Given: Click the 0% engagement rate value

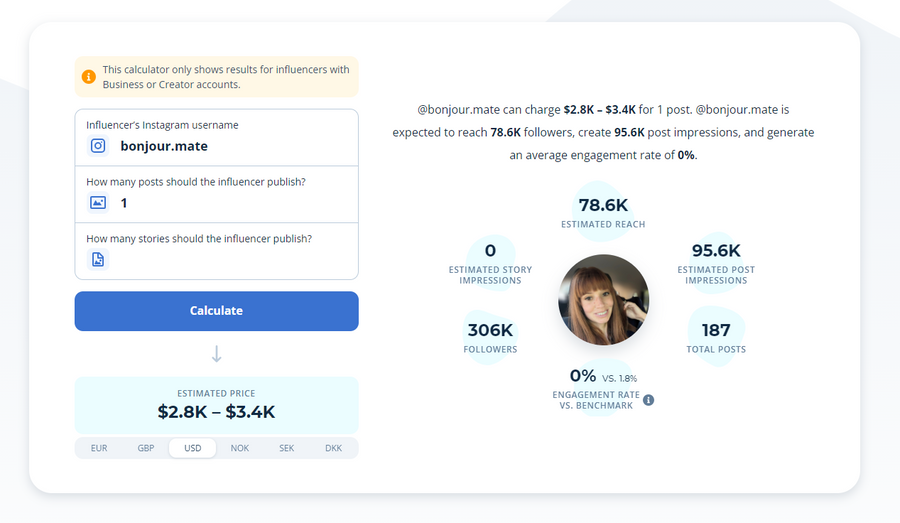Looking at the screenshot, I should click(583, 375).
